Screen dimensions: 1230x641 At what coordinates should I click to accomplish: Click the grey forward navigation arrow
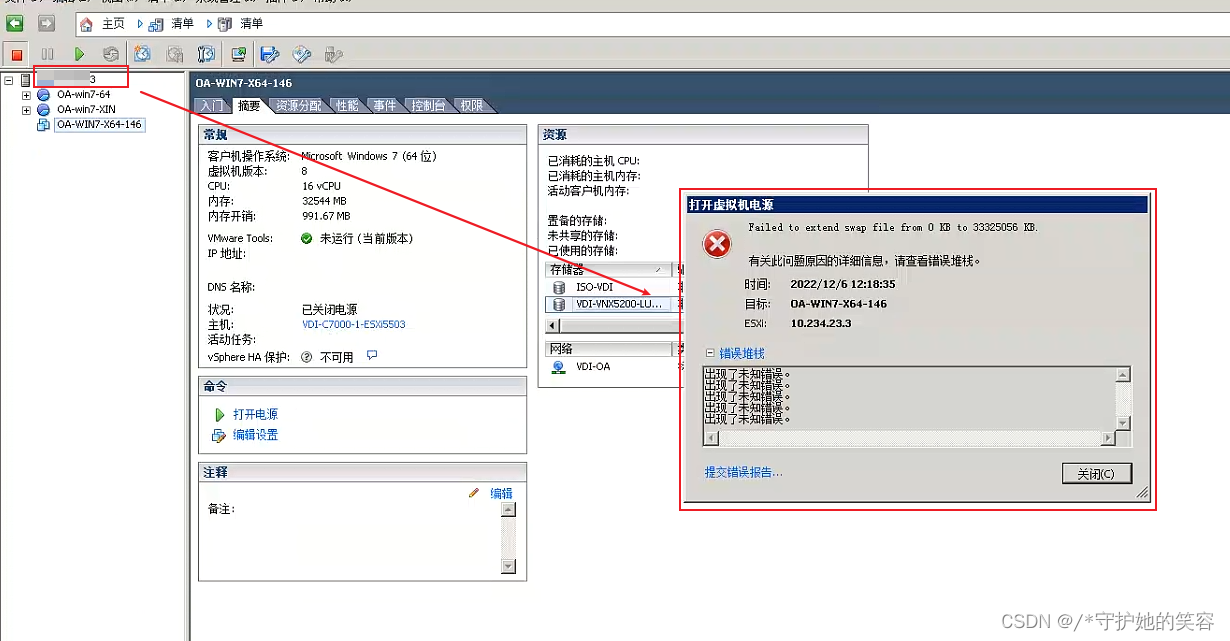tap(46, 23)
